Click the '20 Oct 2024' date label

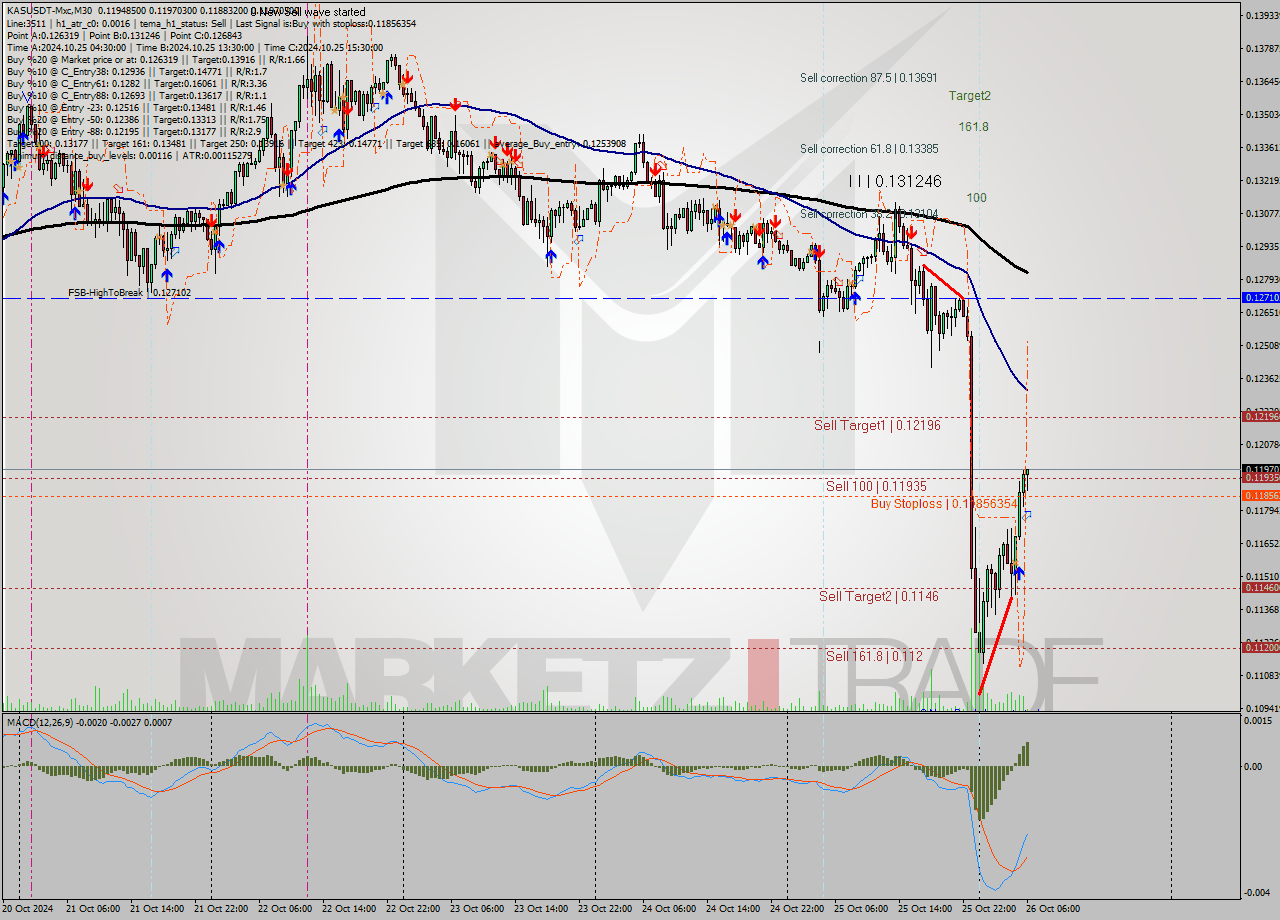coord(30,909)
